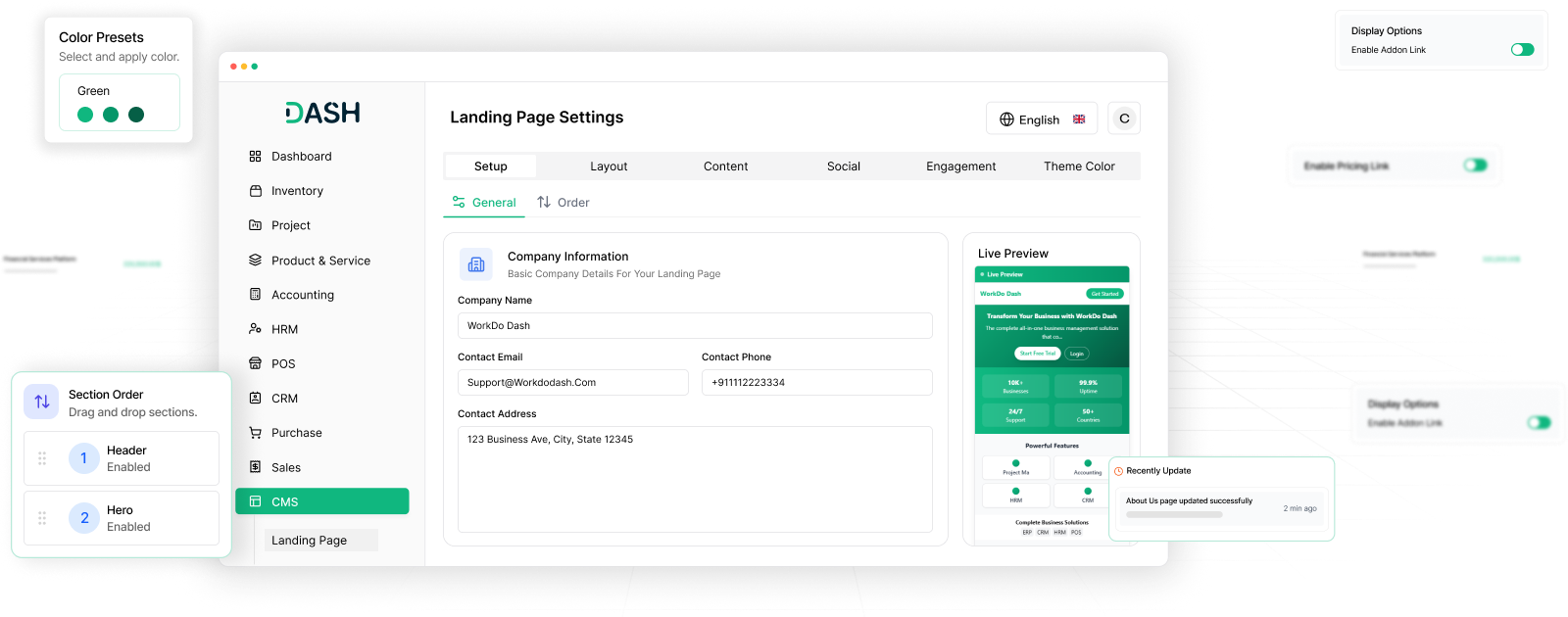The height and width of the screenshot is (617, 1568).
Task: Pick the light green color swatch
Action: tap(85, 115)
